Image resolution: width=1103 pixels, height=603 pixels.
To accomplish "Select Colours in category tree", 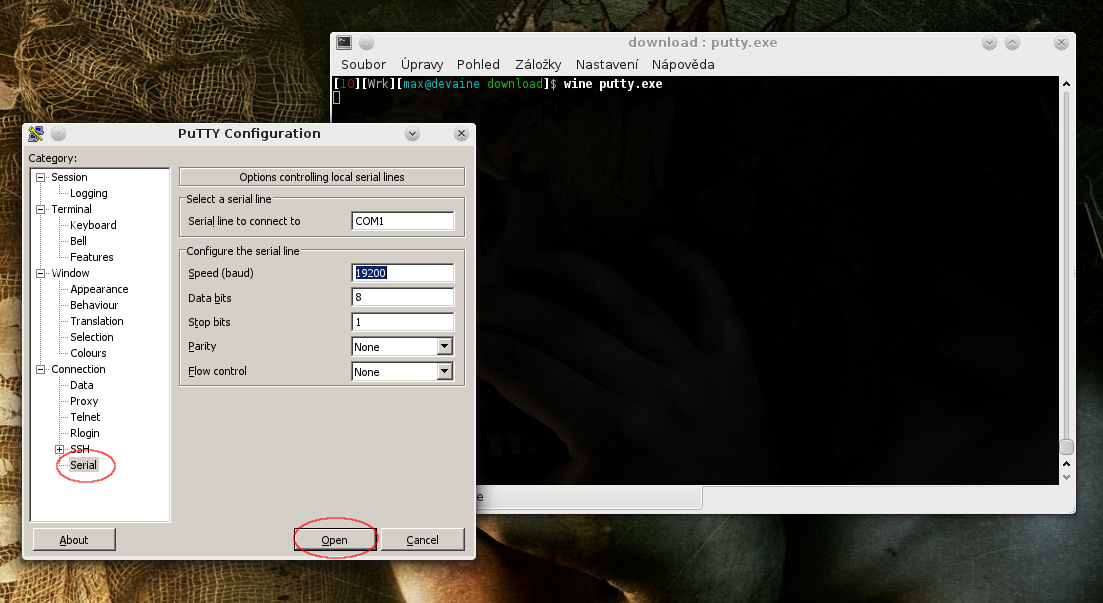I will [x=88, y=353].
